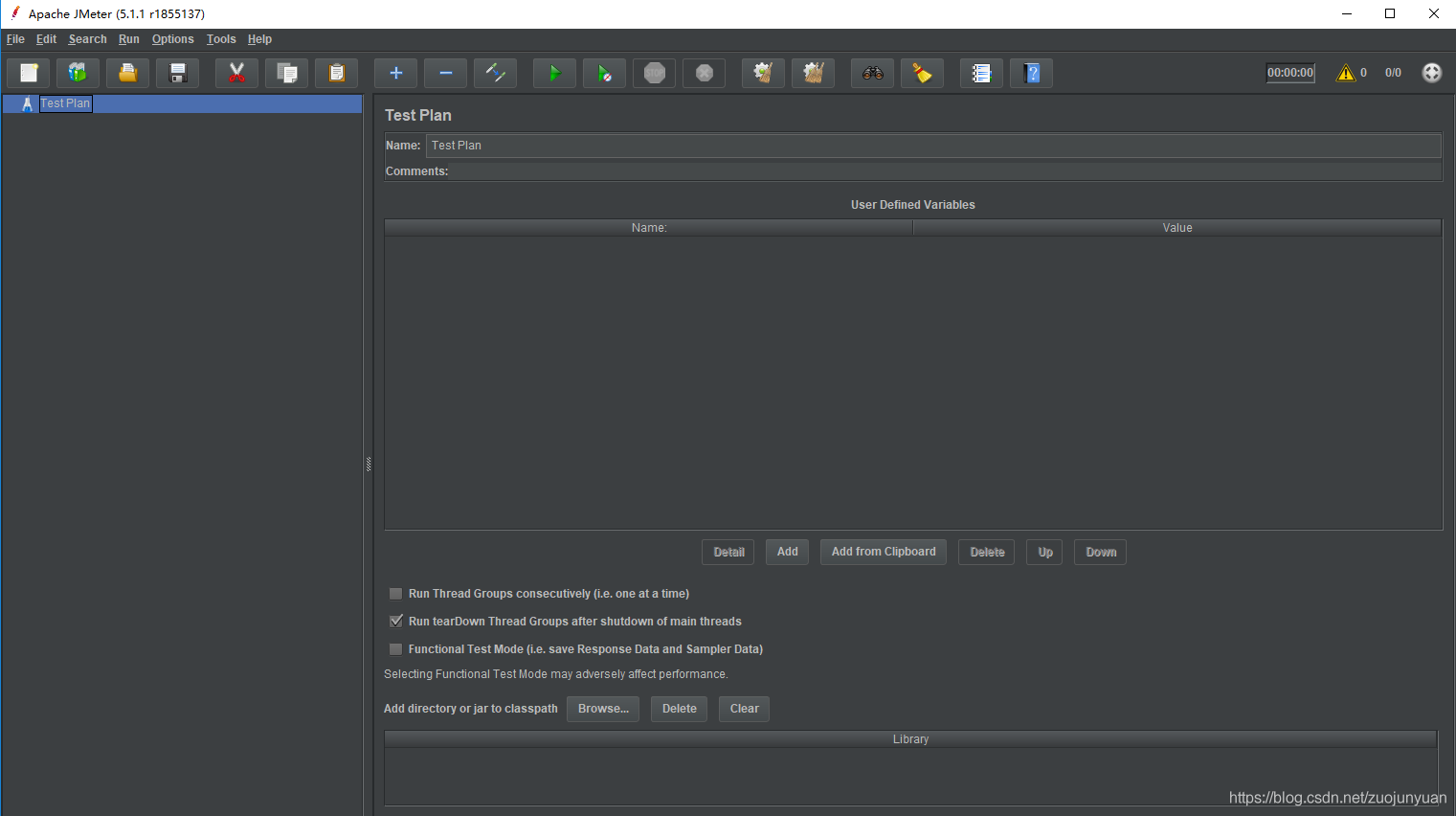Click the Up button
Viewport: 1456px width, 816px height.
(1044, 552)
